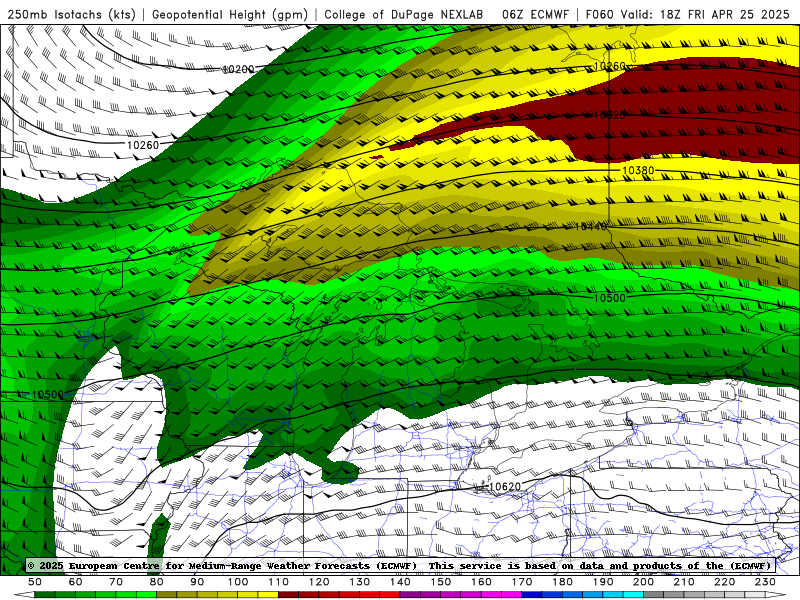Click the 230 value on color scale
The width and height of the screenshot is (800, 600).
765,582
